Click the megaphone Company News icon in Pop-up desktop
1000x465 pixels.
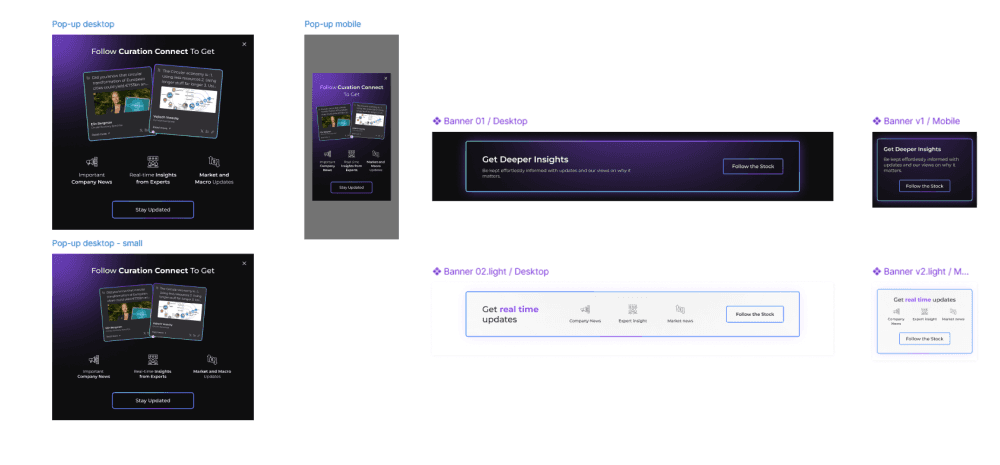click(92, 162)
